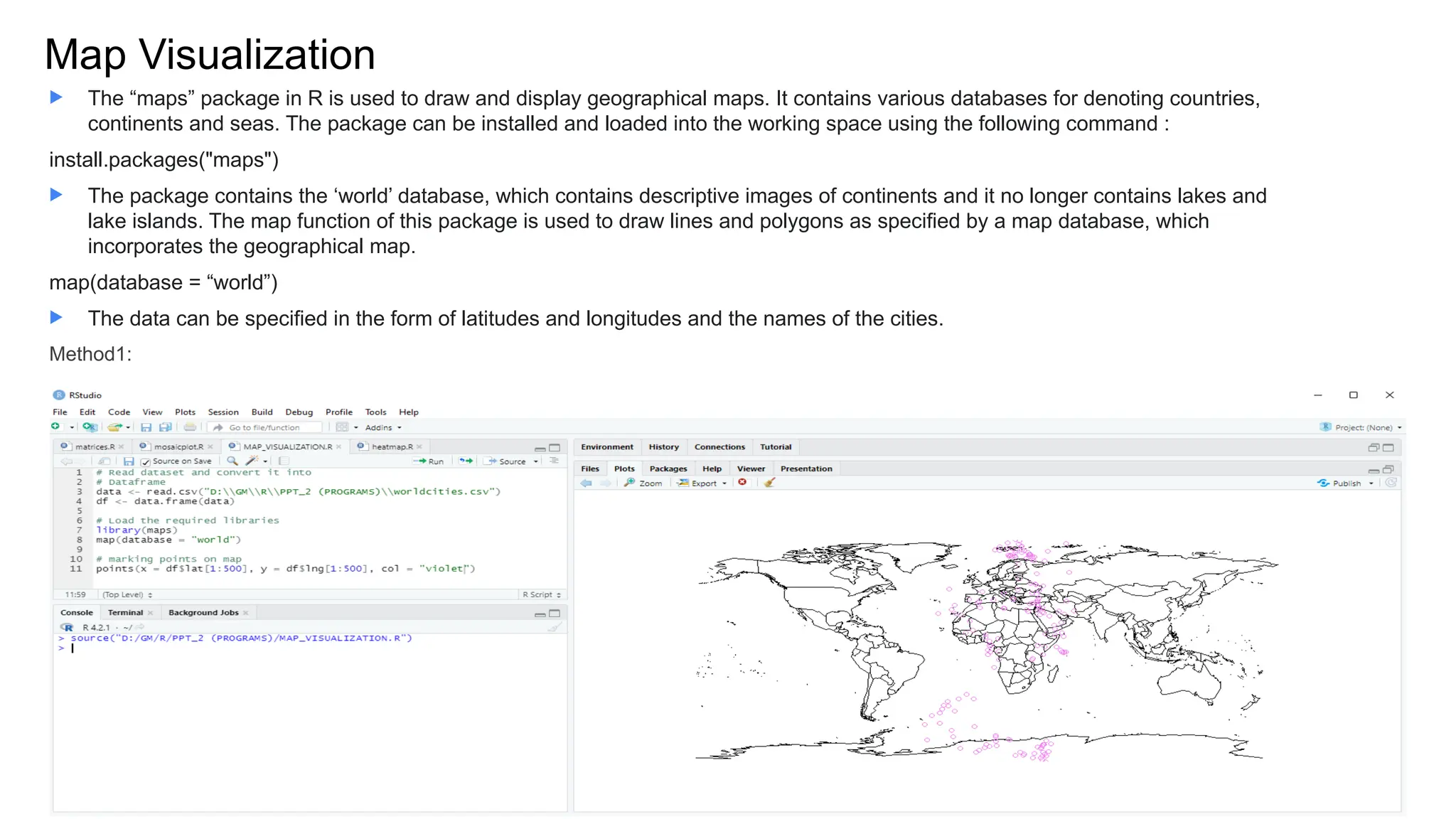Click the Compile Report notebook icon

284,461
